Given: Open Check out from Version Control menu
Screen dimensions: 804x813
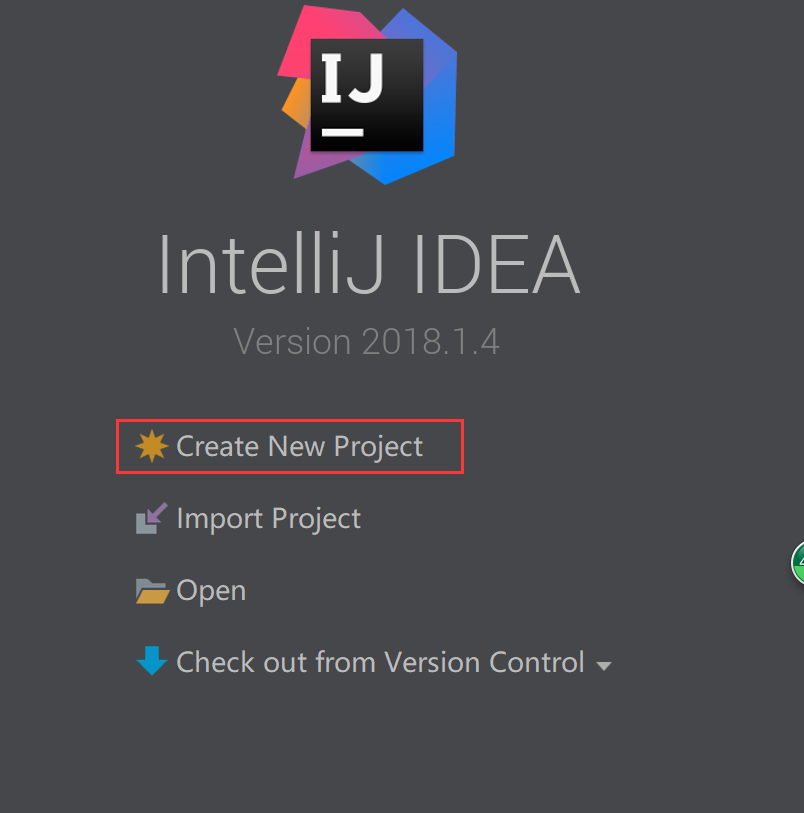Looking at the screenshot, I should [x=380, y=662].
